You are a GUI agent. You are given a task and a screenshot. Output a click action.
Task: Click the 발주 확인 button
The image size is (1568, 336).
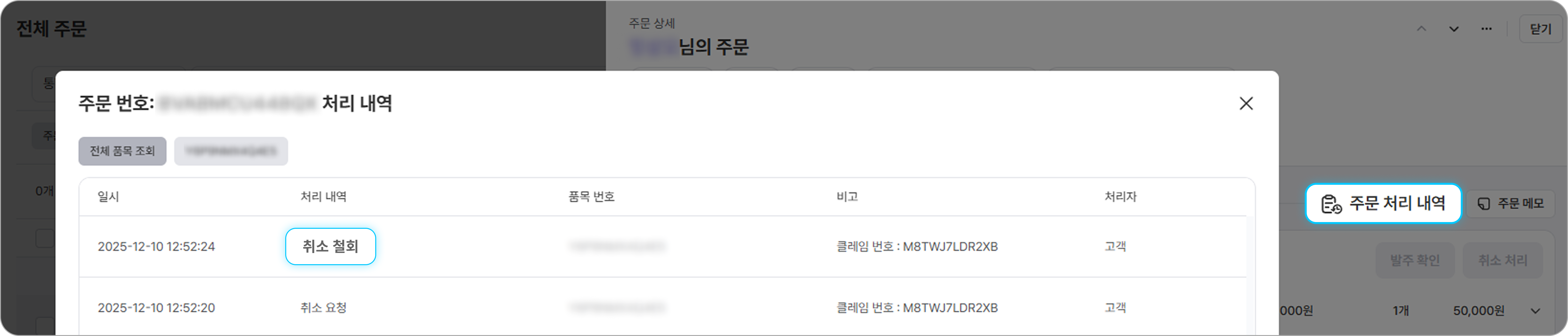1415,260
